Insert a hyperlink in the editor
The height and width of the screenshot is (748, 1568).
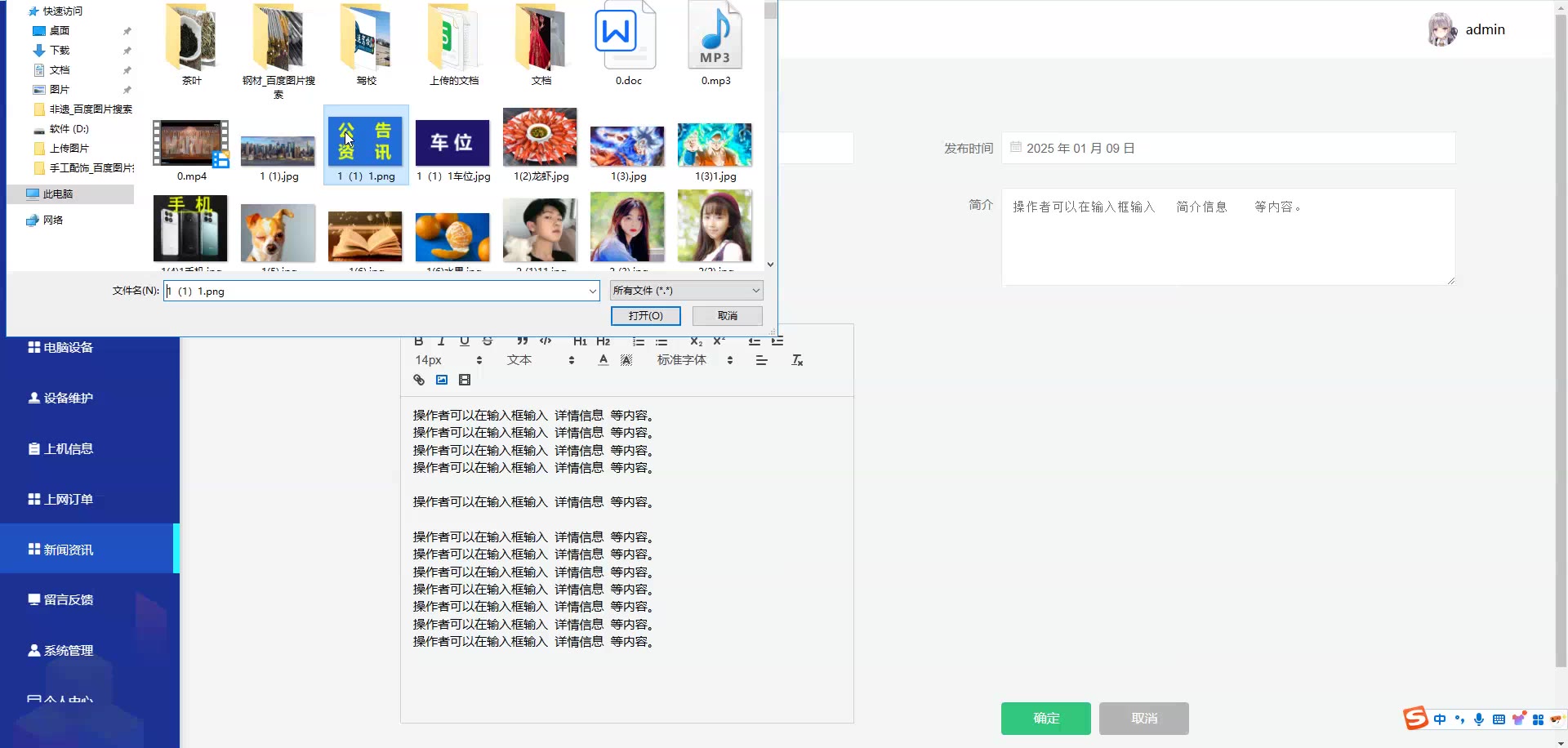coord(419,380)
